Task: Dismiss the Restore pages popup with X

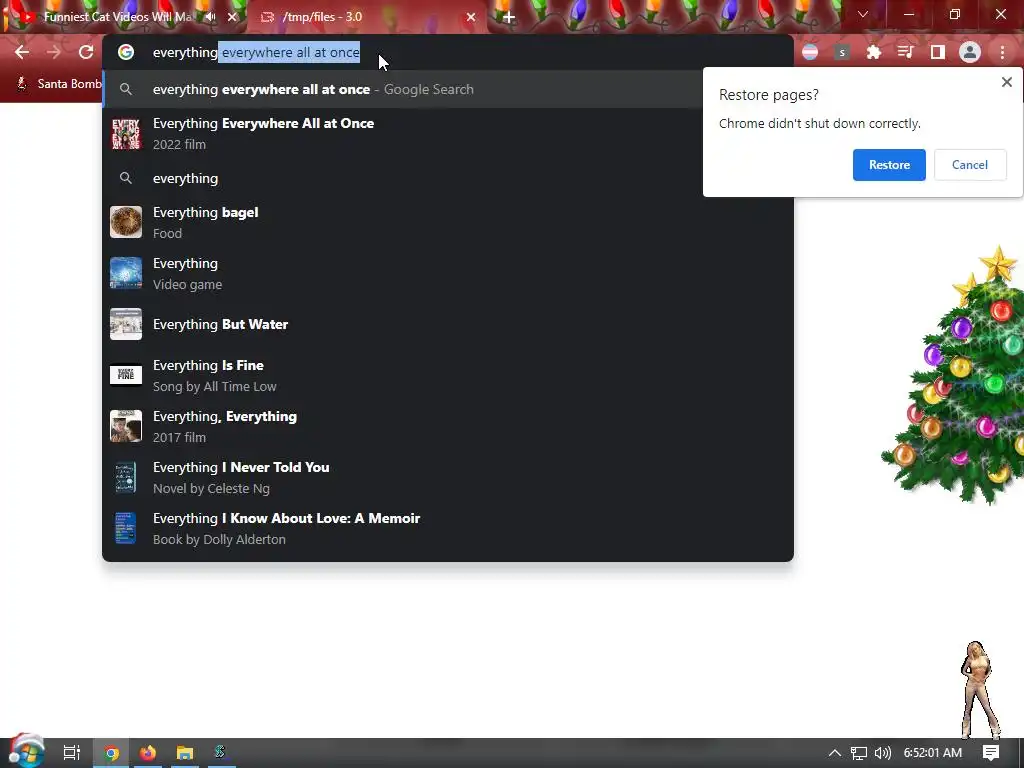Action: (x=1006, y=82)
